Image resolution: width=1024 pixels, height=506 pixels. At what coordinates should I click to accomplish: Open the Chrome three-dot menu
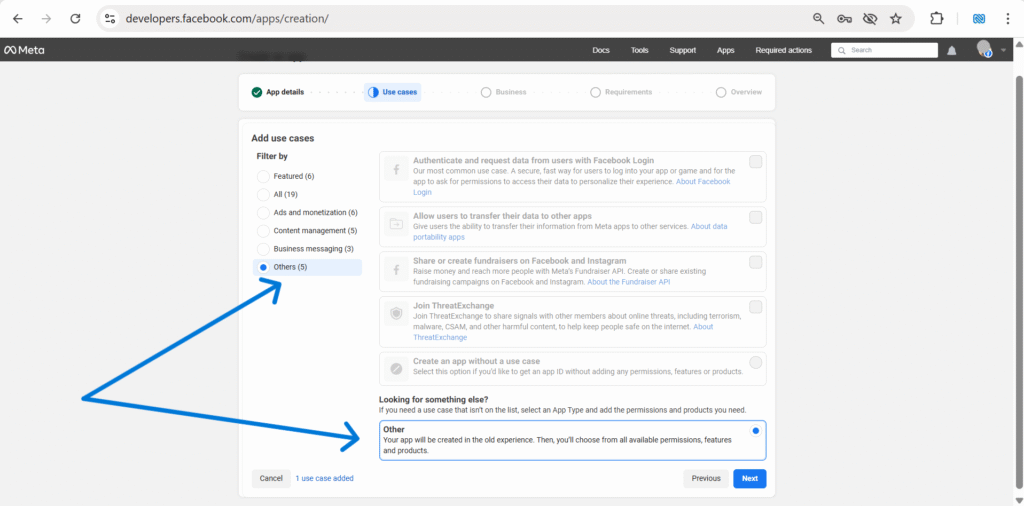[1007, 18]
